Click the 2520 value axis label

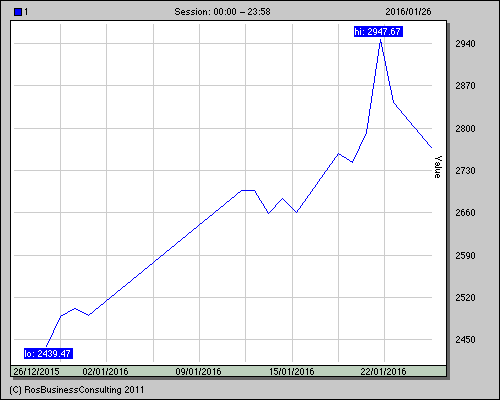point(465,298)
